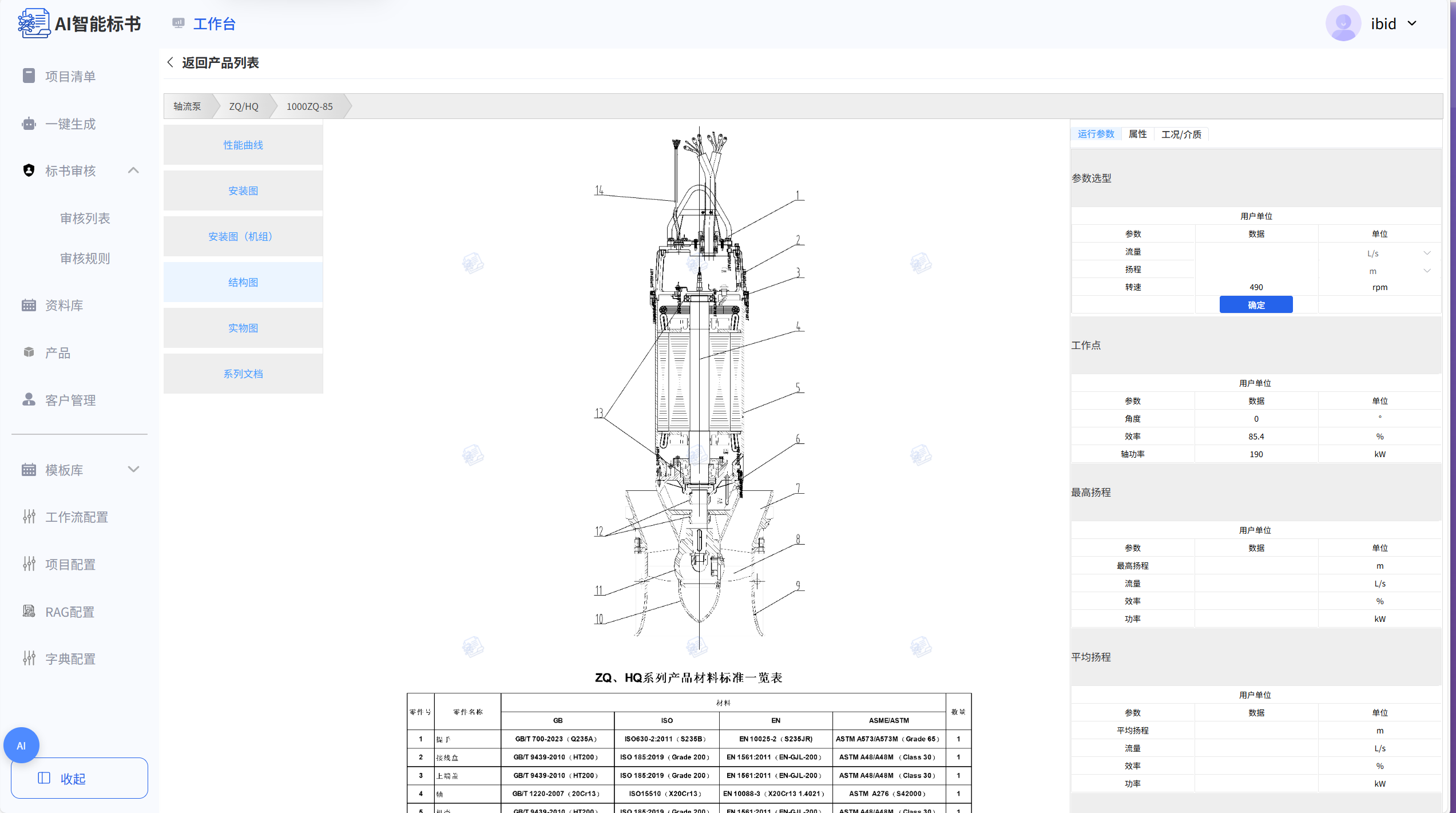Open the 实物图 section

243,328
